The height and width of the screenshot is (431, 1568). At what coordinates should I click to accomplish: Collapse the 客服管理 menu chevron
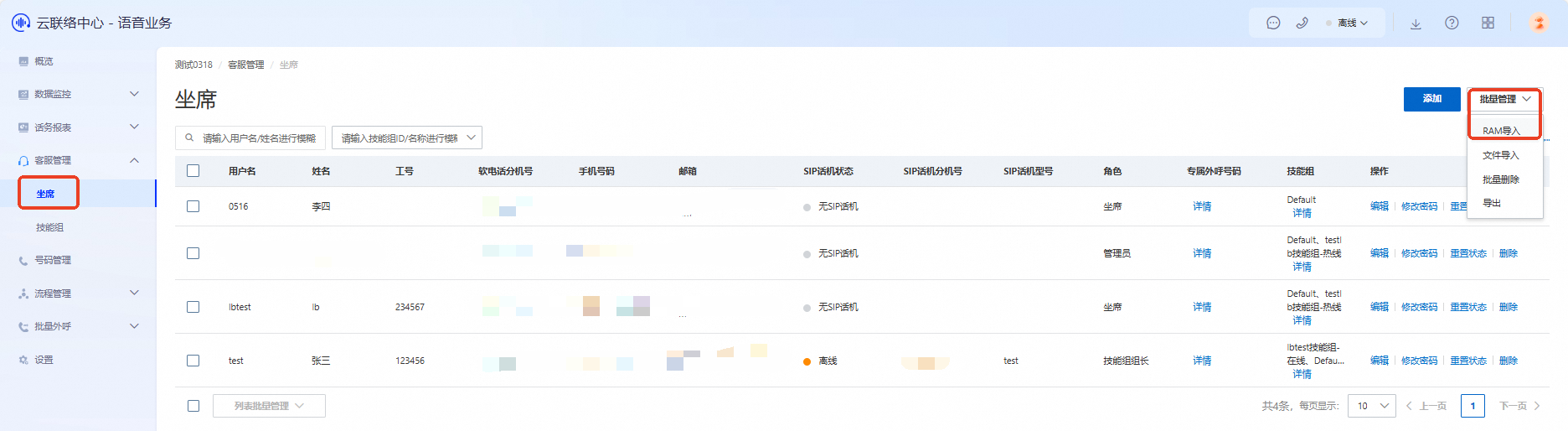[x=134, y=160]
